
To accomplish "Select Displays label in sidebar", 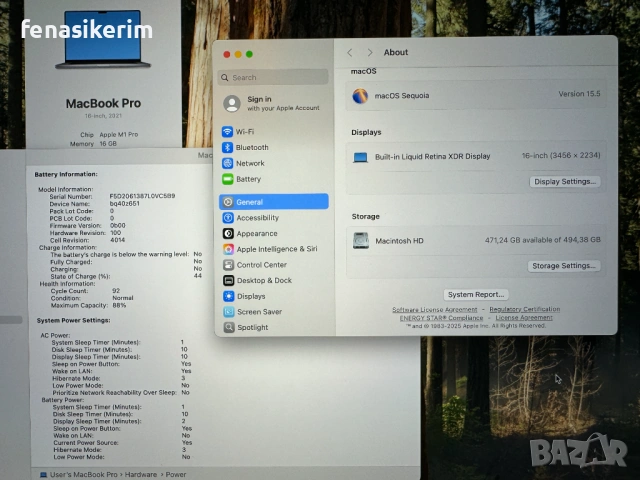I will pyautogui.click(x=251, y=296).
